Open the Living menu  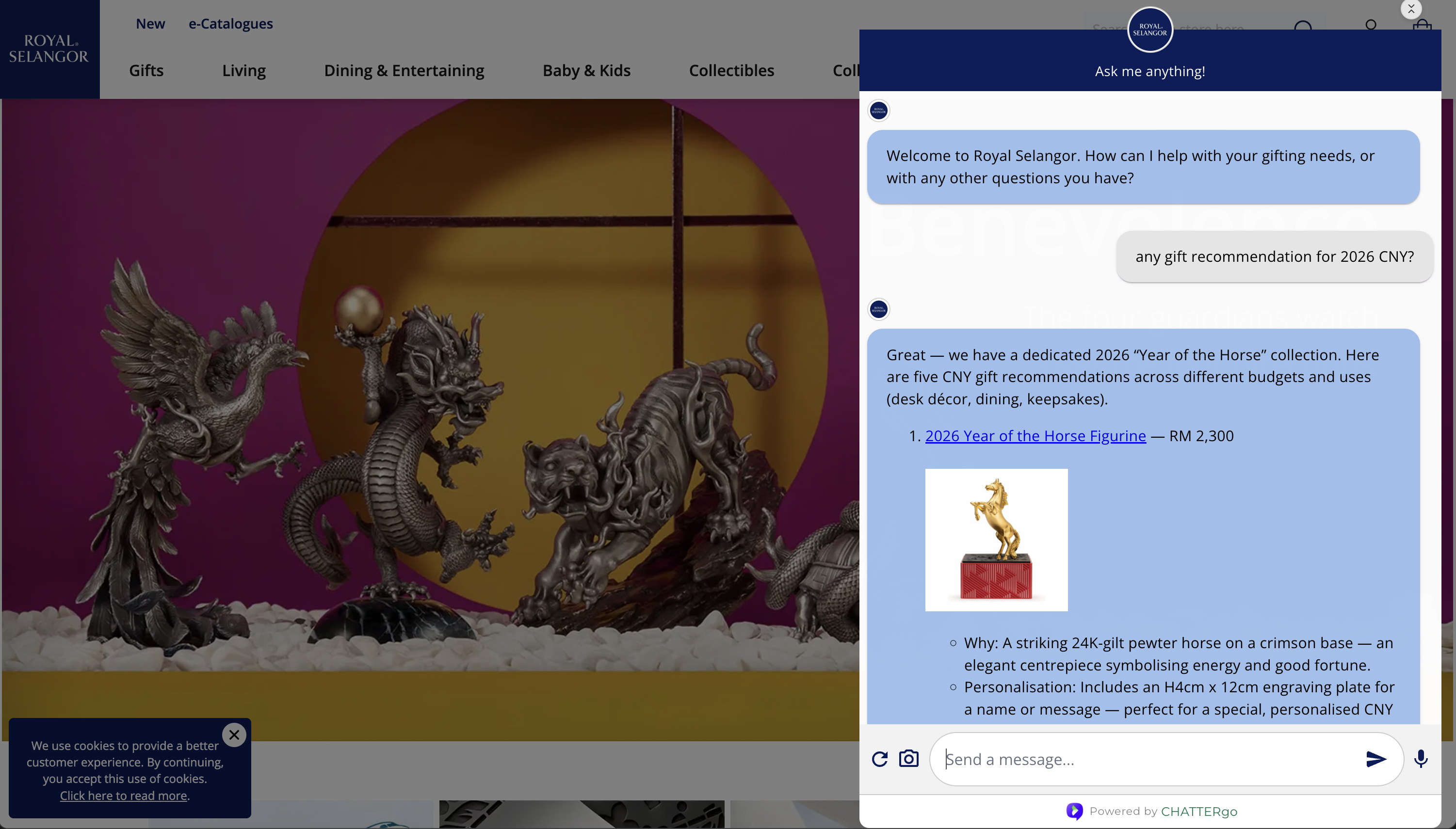[244, 70]
